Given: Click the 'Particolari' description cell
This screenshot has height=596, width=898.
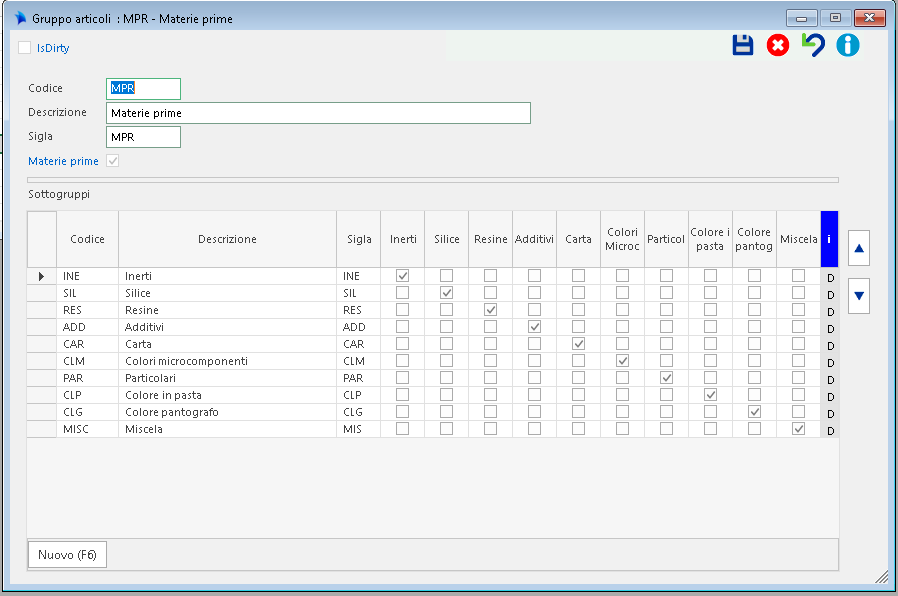Looking at the screenshot, I should (x=227, y=378).
